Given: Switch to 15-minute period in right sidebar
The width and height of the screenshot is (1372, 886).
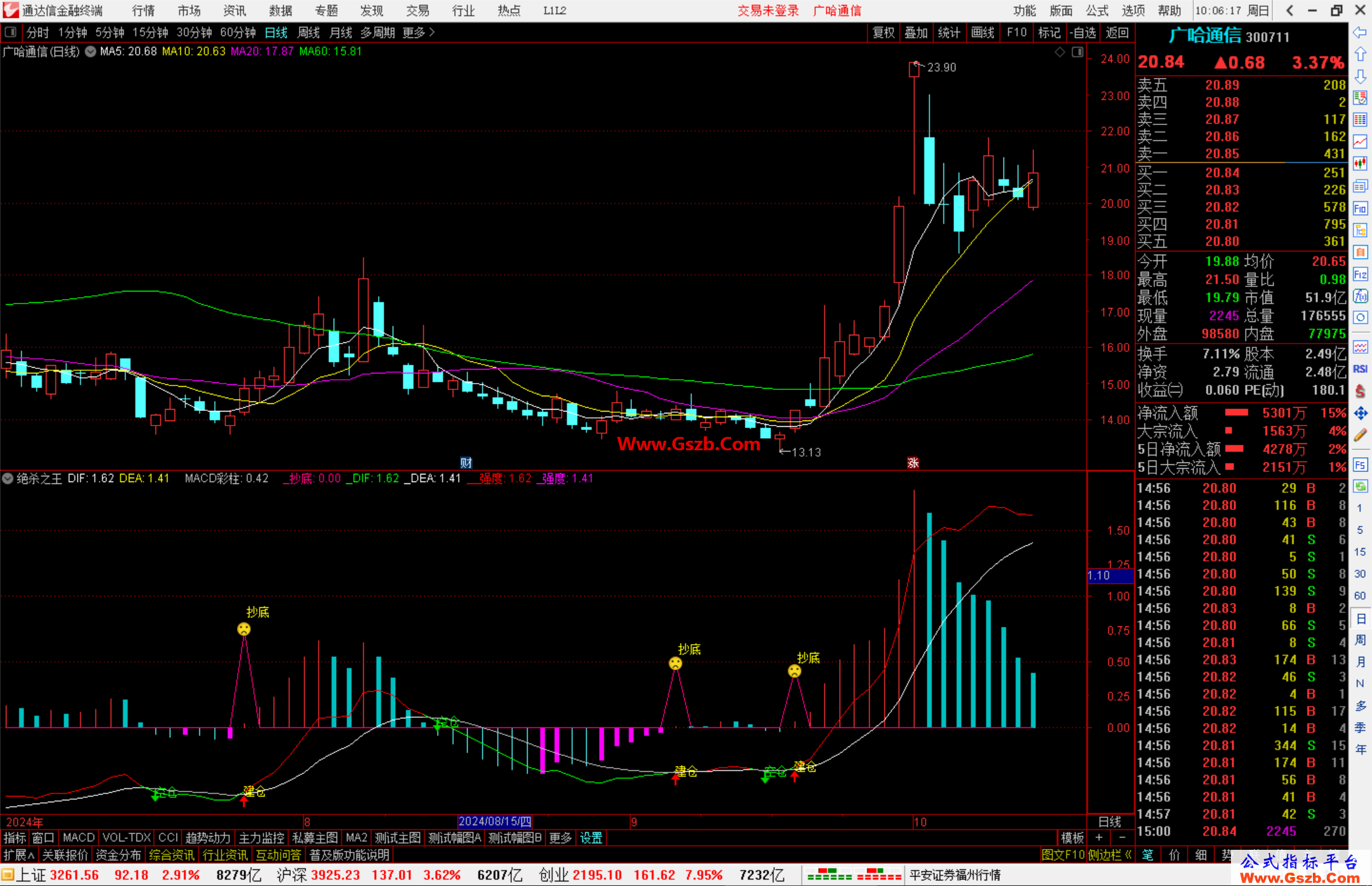Looking at the screenshot, I should click(1360, 552).
